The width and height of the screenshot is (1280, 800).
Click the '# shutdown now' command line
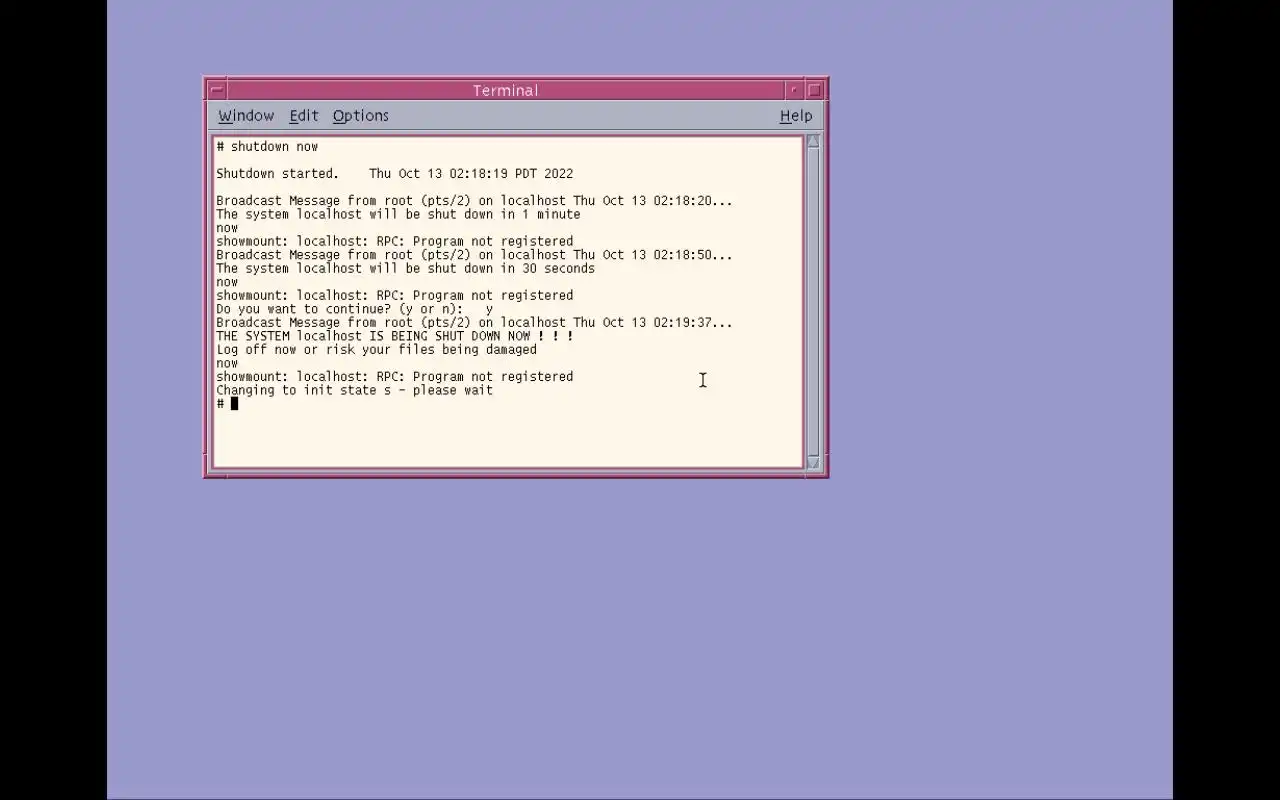267,146
